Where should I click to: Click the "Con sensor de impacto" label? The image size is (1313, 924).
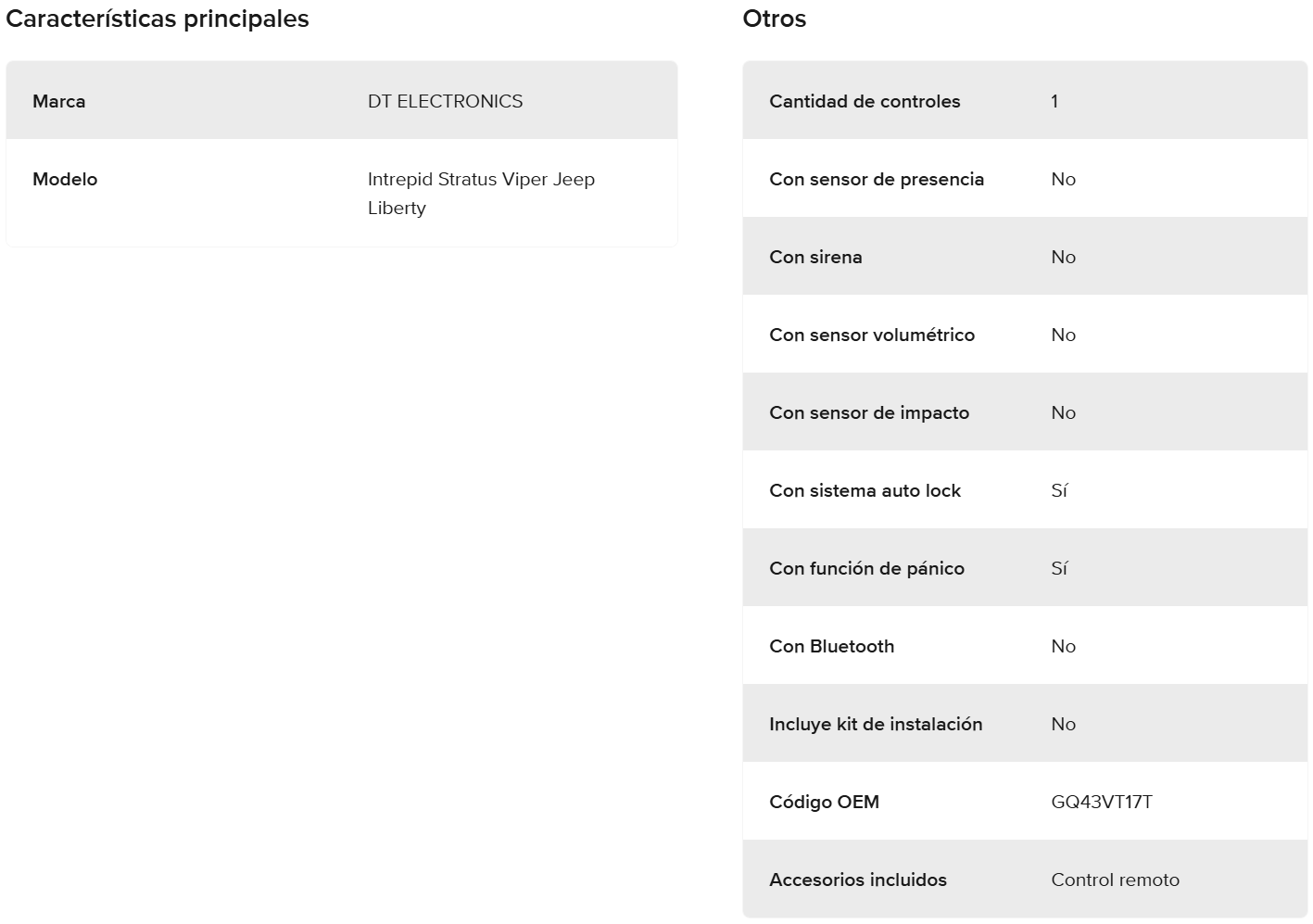[868, 412]
